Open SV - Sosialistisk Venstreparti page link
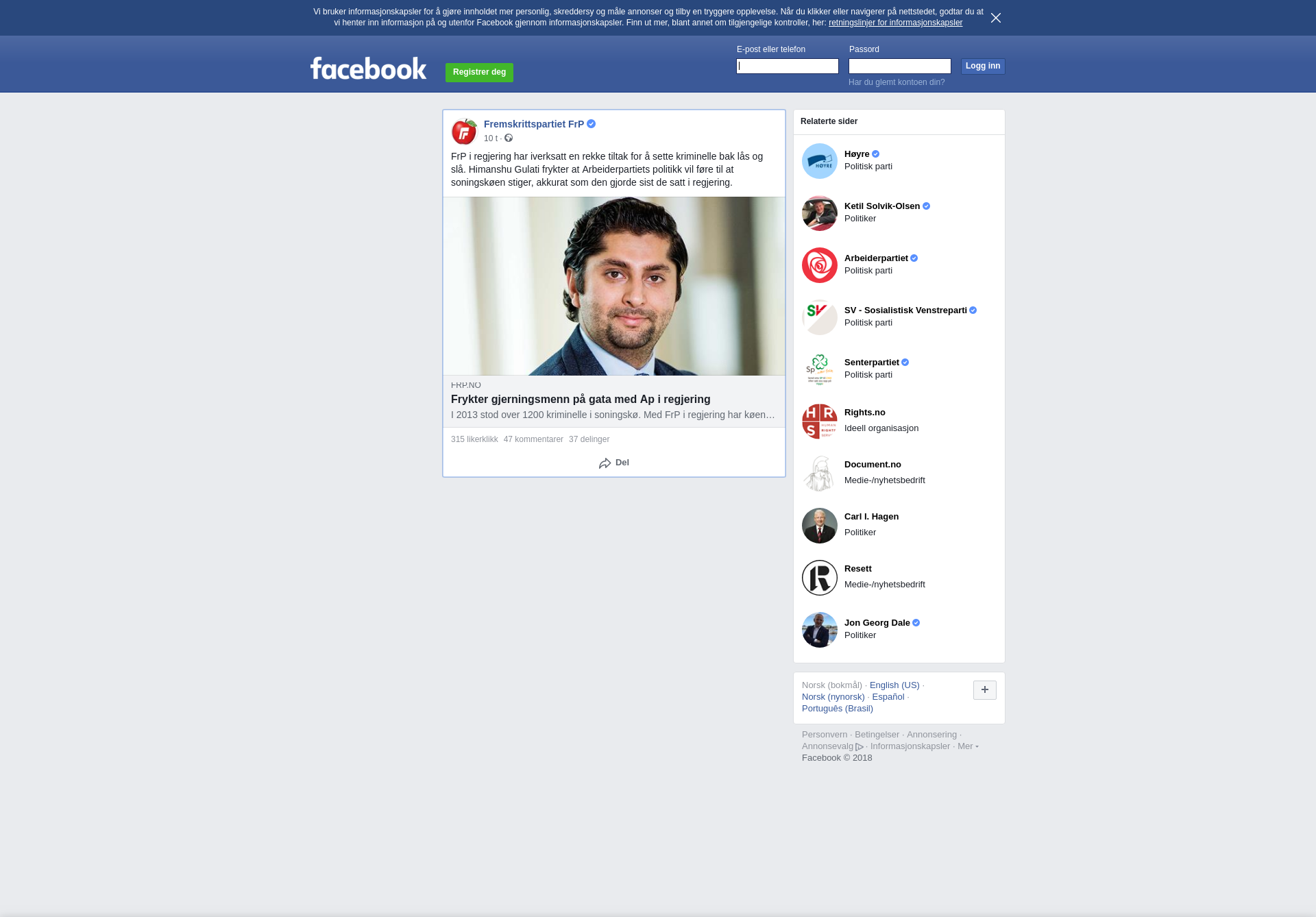Viewport: 1316px width, 917px height. (905, 310)
